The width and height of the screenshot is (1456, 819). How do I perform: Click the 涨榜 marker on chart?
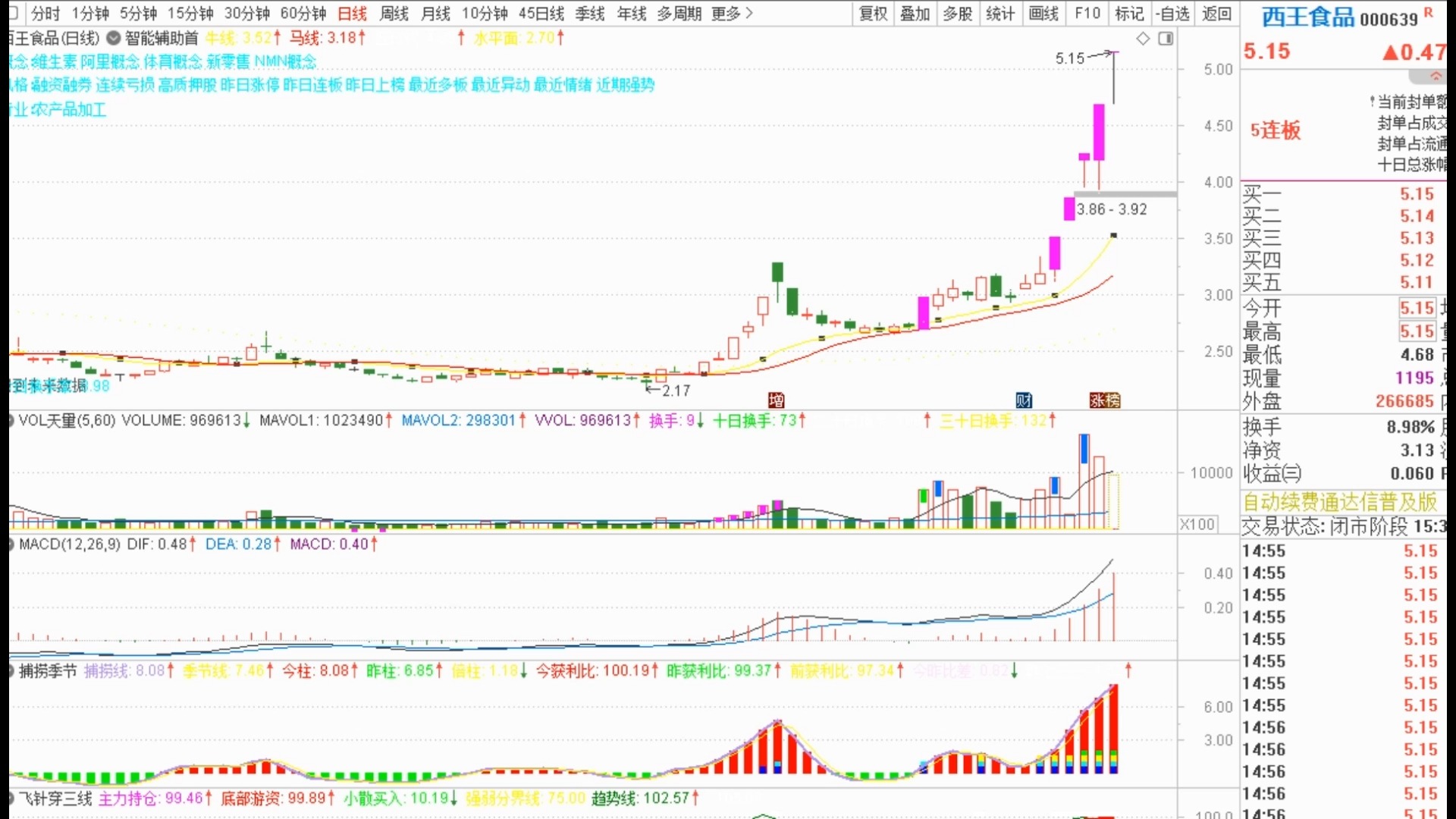tap(1105, 400)
